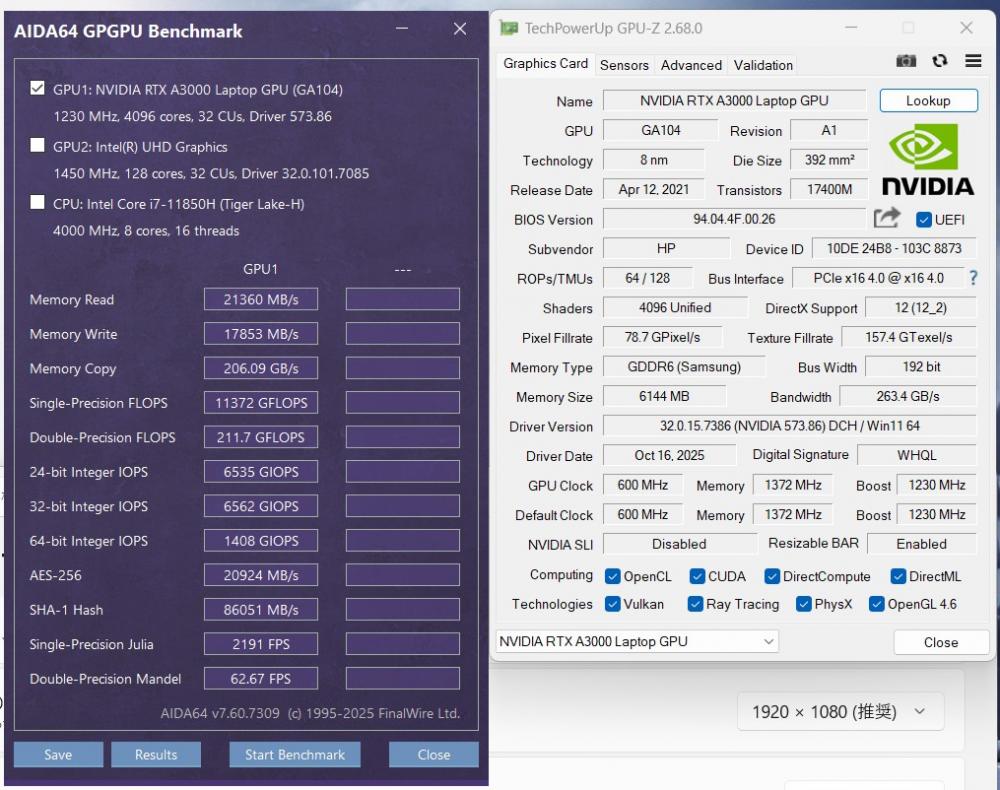The height and width of the screenshot is (790, 1000).
Task: Expand the 1920 × 1080 resolution dropdown
Action: pos(838,712)
